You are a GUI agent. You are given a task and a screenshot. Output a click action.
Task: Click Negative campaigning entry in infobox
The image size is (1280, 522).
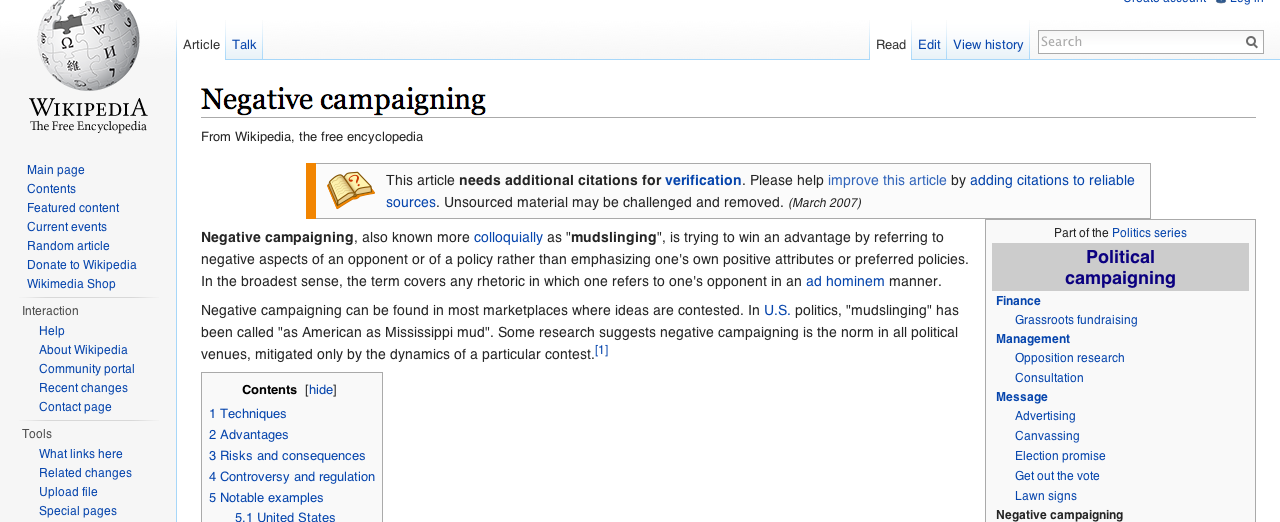[1059, 515]
